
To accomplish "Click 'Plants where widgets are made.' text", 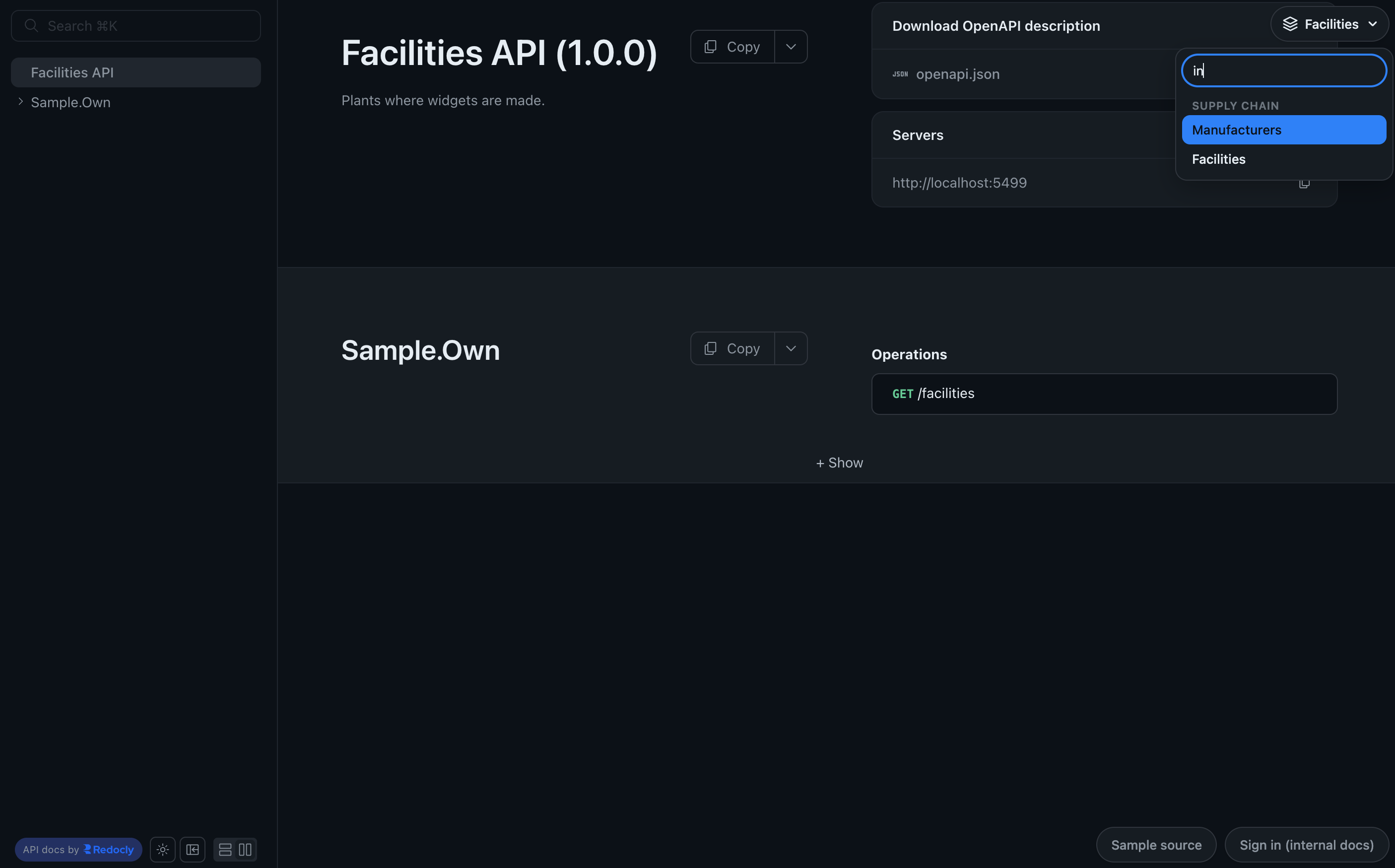I will [x=443, y=100].
